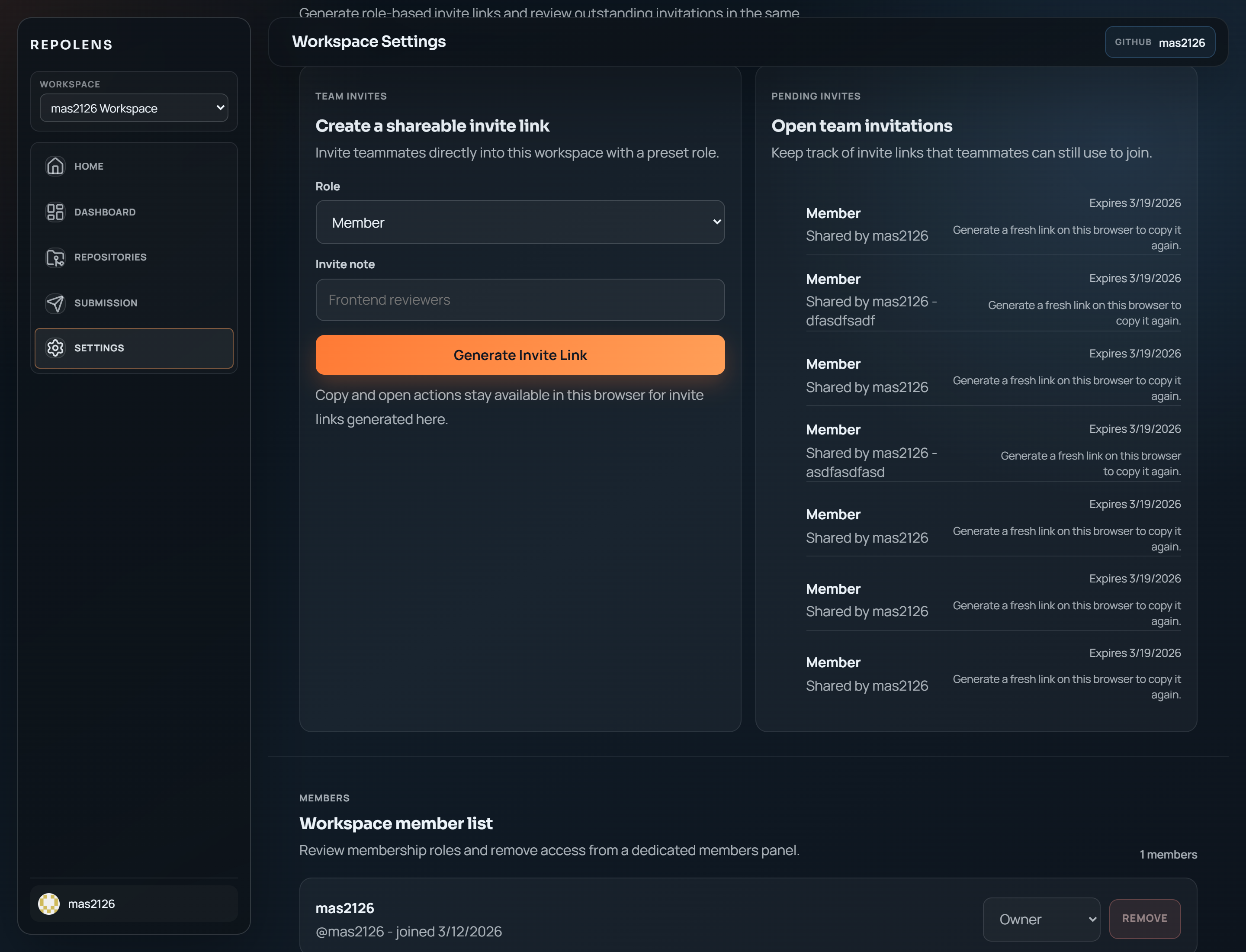The width and height of the screenshot is (1246, 952).
Task: Click the Remove member button
Action: [x=1144, y=919]
